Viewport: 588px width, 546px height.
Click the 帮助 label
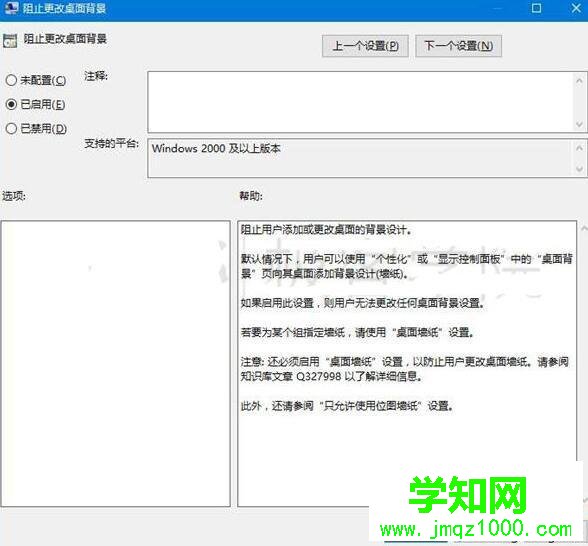[251, 195]
